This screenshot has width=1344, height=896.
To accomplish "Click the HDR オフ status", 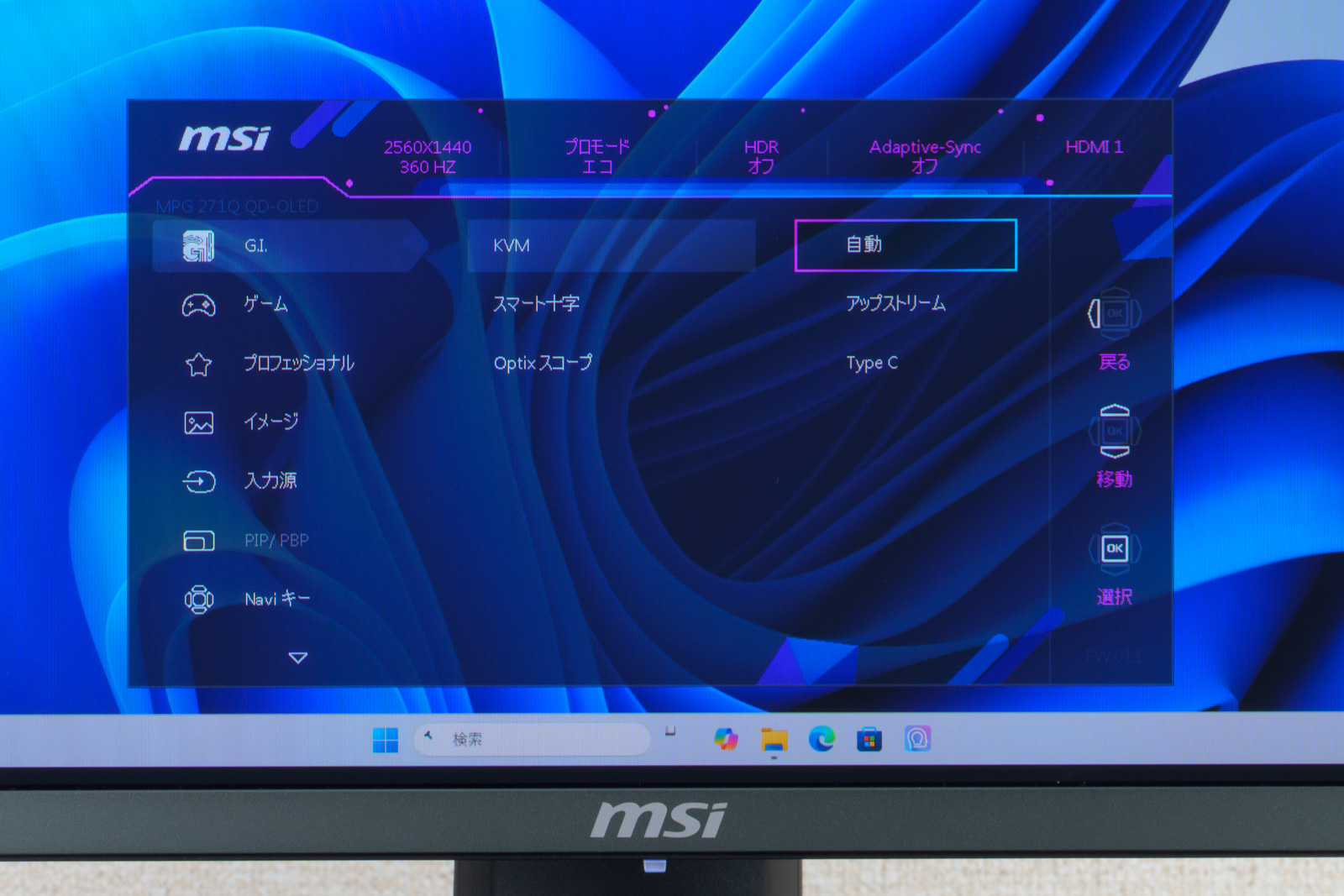I will click(761, 157).
